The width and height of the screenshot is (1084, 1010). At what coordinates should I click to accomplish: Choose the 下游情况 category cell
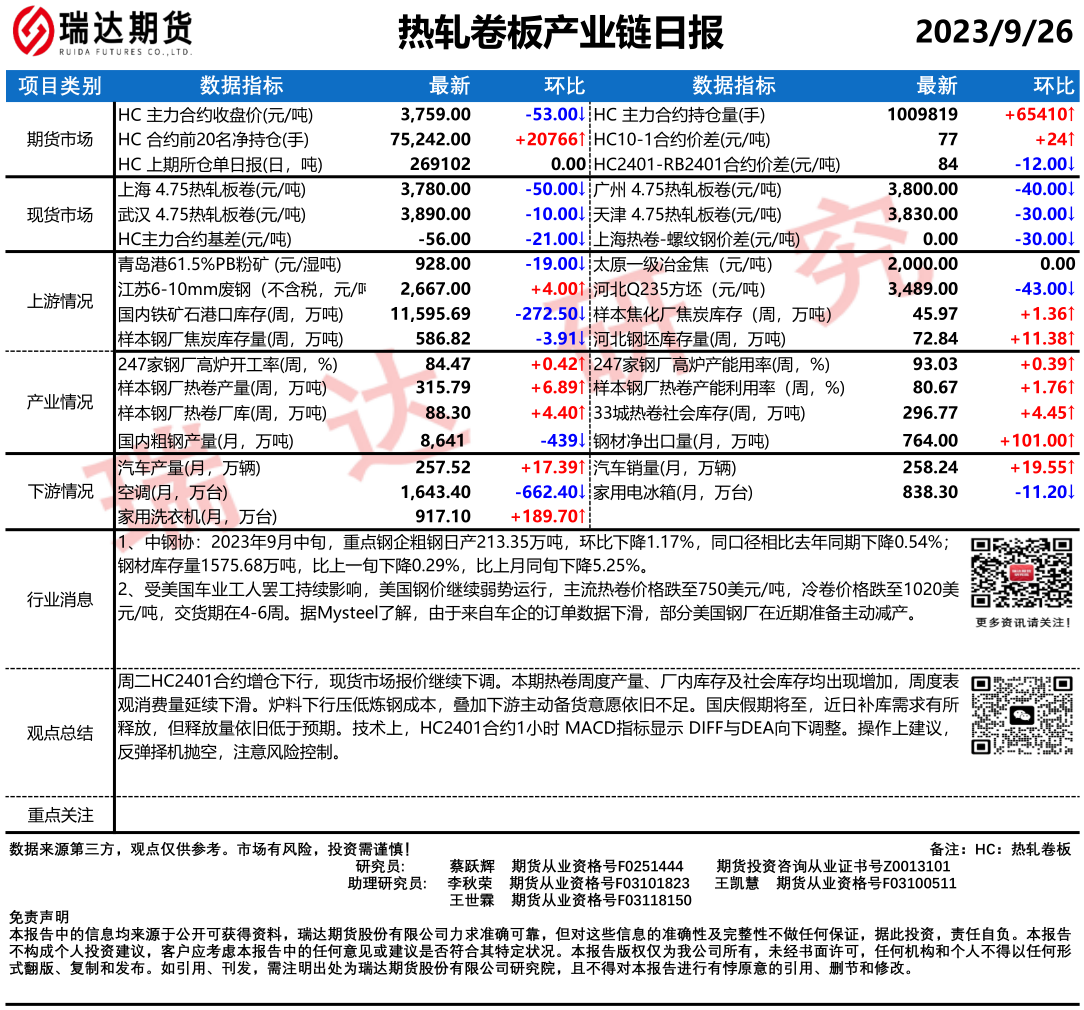60,491
